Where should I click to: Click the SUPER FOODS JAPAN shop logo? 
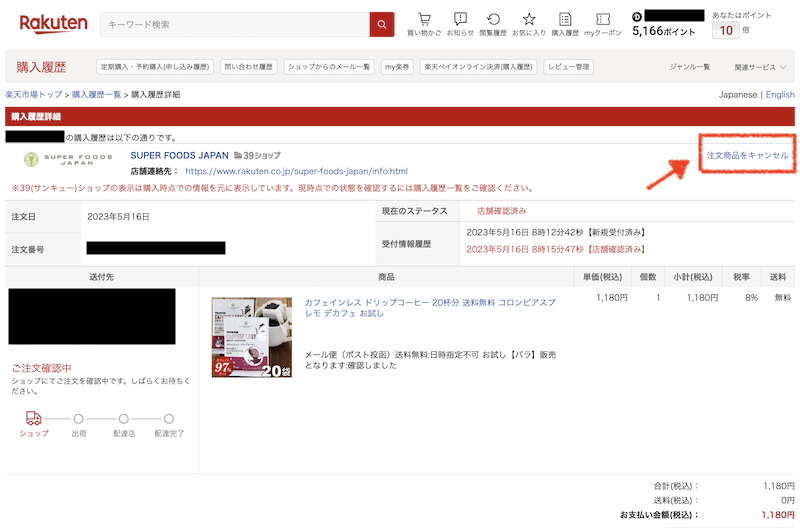tap(68, 159)
